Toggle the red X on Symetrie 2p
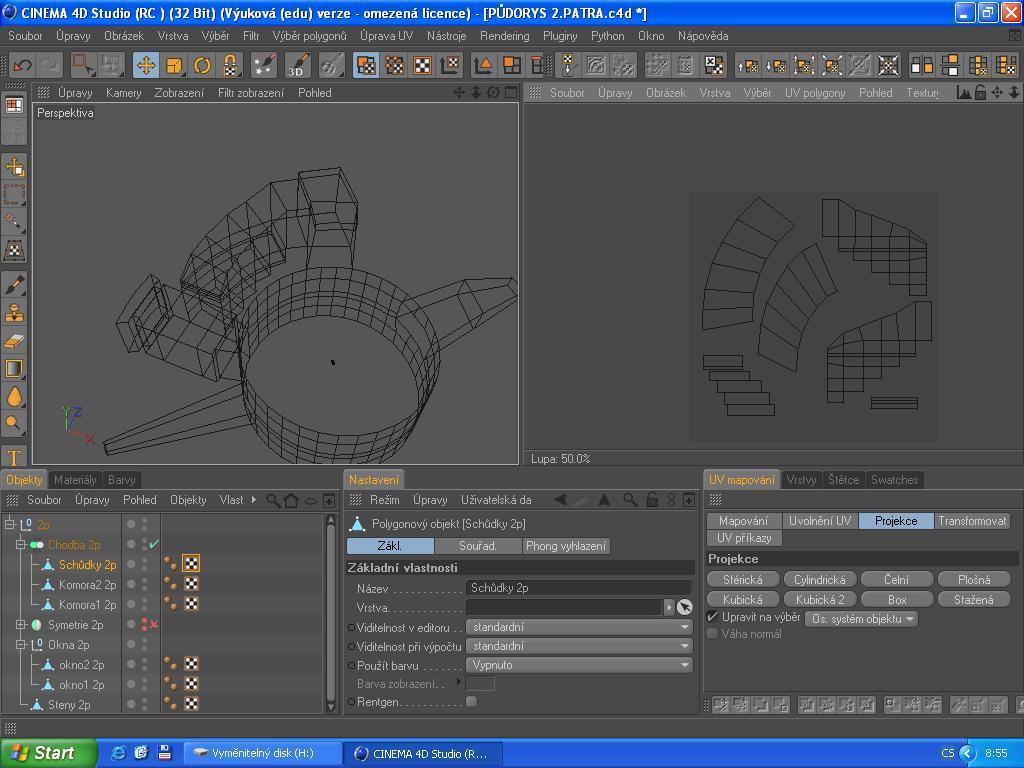The height and width of the screenshot is (768, 1024). [x=154, y=624]
